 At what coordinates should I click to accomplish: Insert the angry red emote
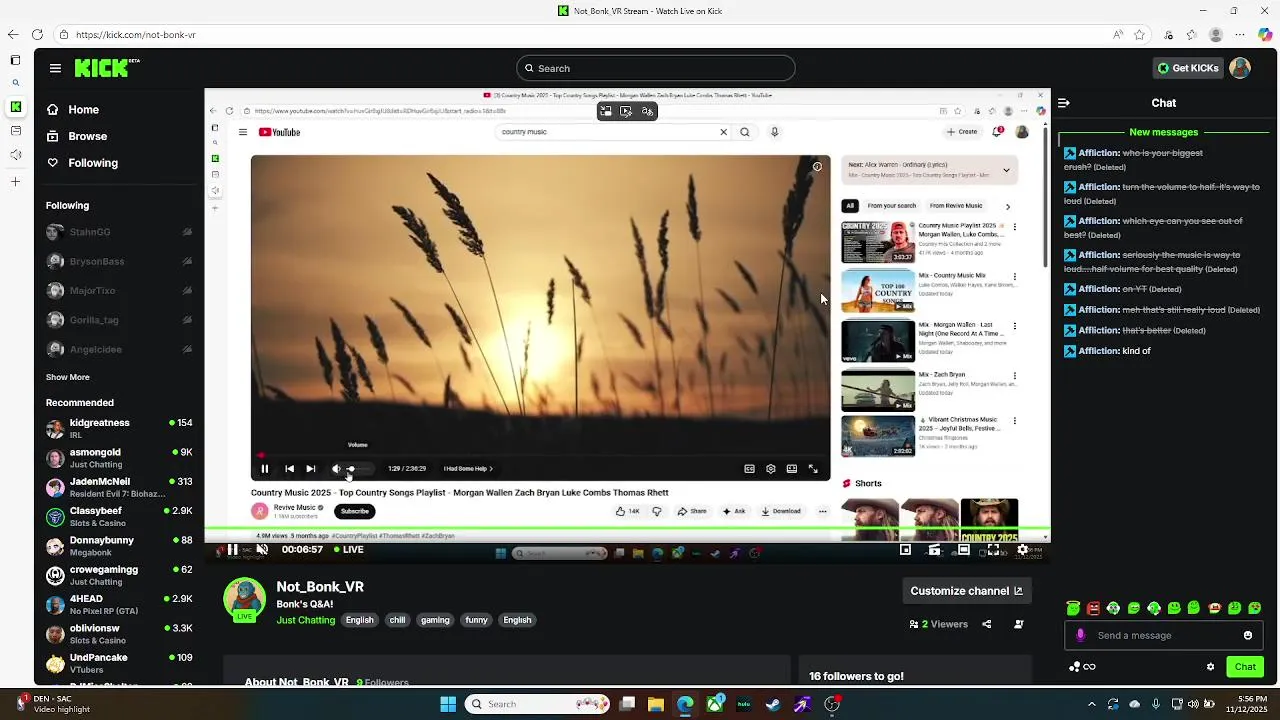1093,608
